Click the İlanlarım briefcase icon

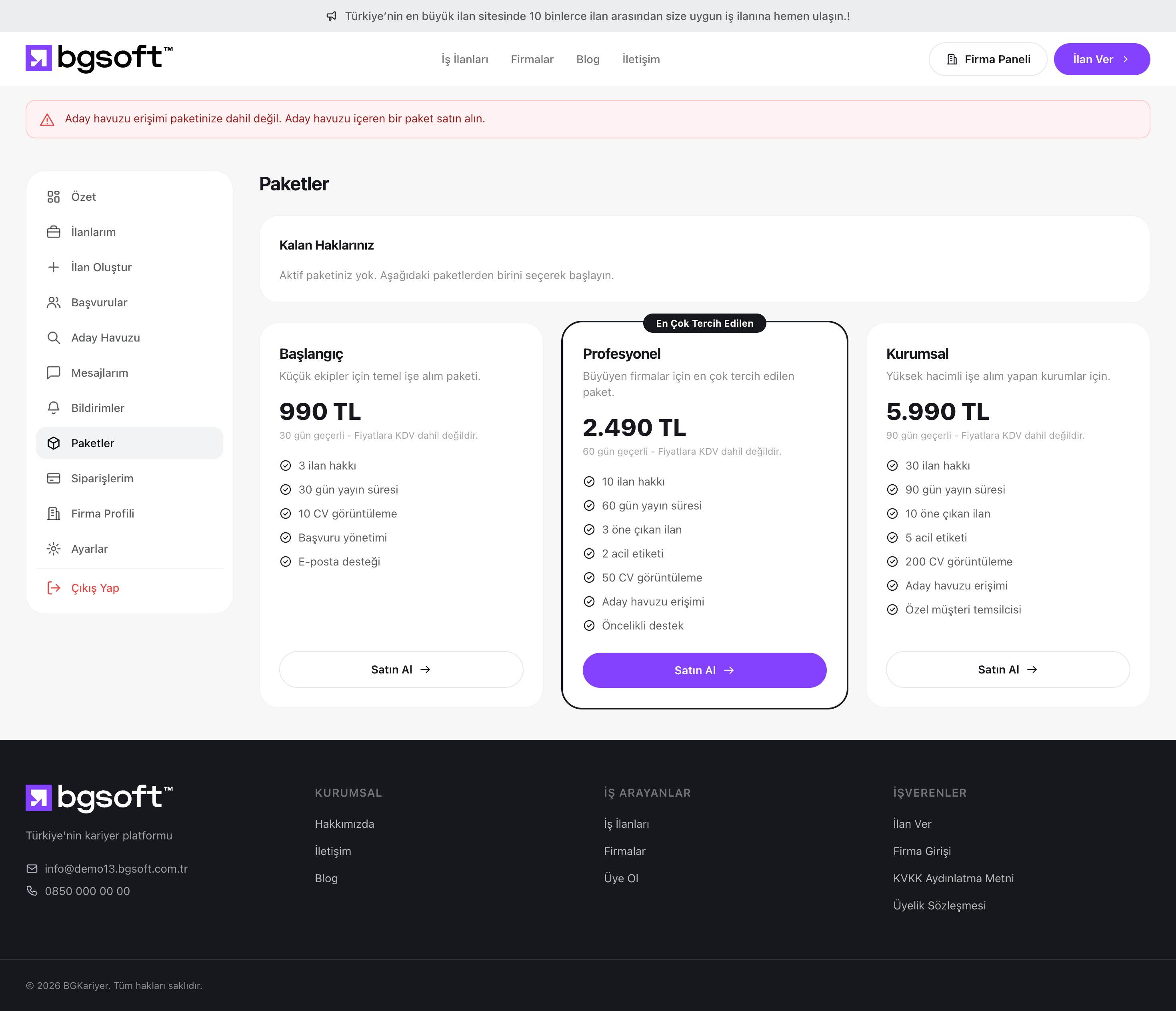[53, 232]
